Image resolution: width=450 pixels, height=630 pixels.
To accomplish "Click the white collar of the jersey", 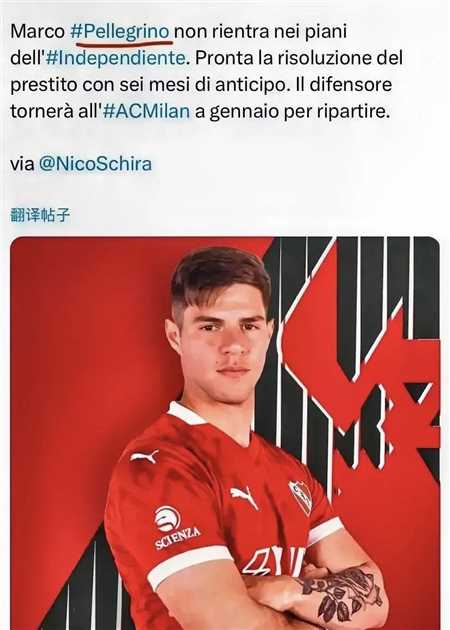I will pos(187,413).
